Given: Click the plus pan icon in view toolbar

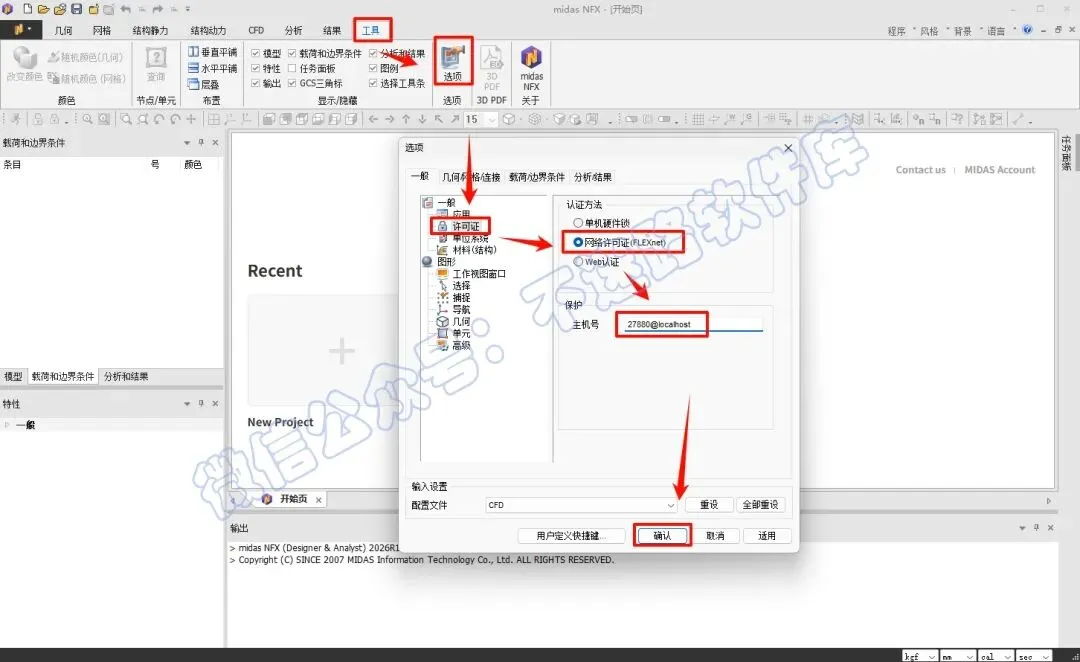Looking at the screenshot, I should [191, 119].
